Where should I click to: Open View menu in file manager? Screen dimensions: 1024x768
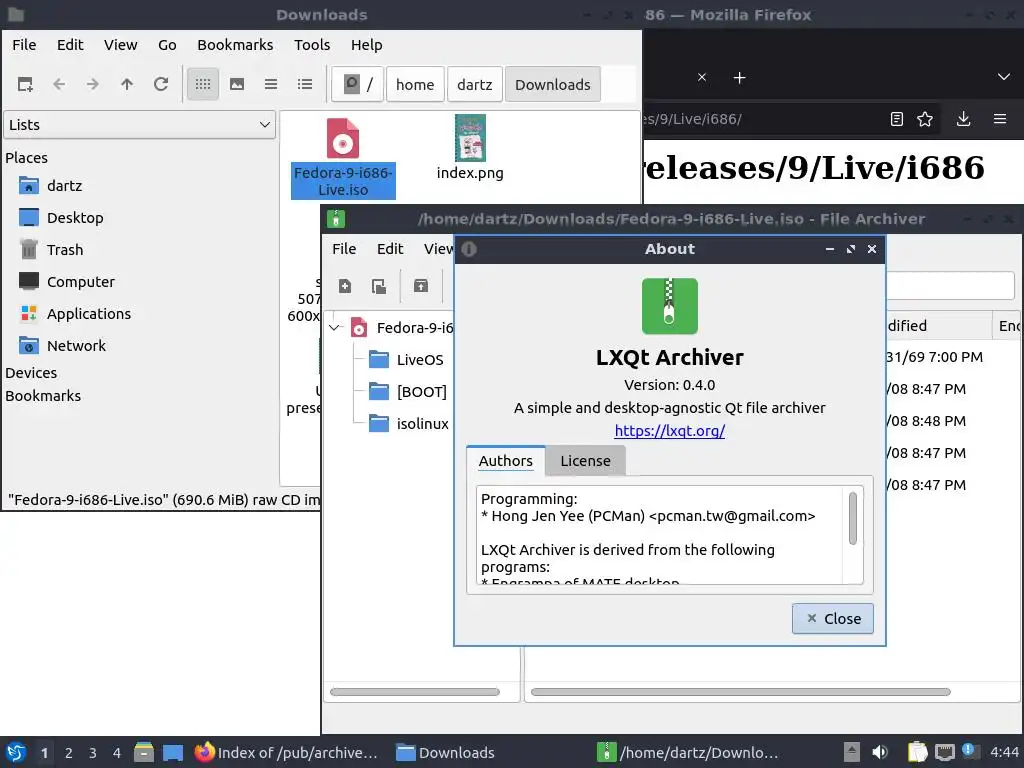tap(121, 44)
